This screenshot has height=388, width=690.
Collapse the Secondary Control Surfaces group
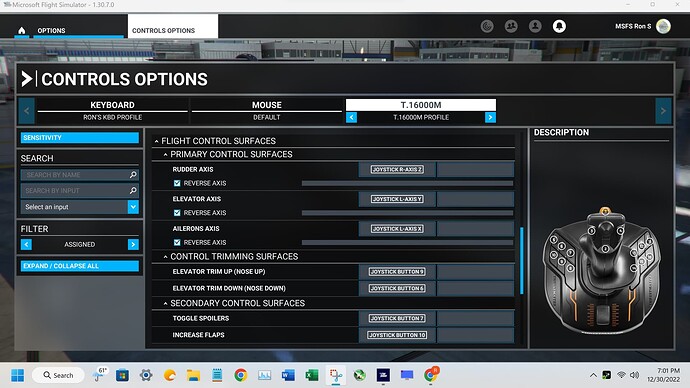click(x=165, y=304)
